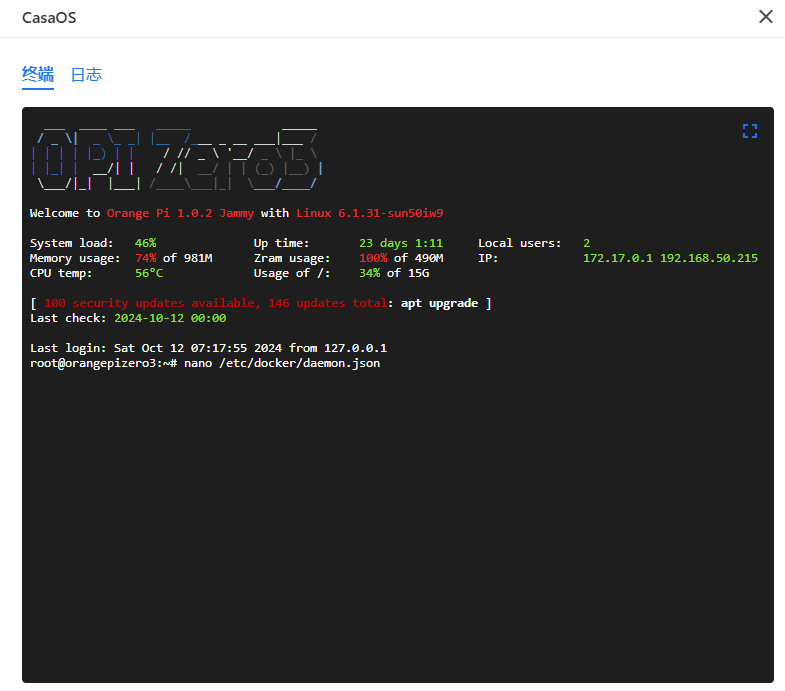The height and width of the screenshot is (691, 785).
Task: Click the IP address 192.168.50.215
Action: coord(708,258)
